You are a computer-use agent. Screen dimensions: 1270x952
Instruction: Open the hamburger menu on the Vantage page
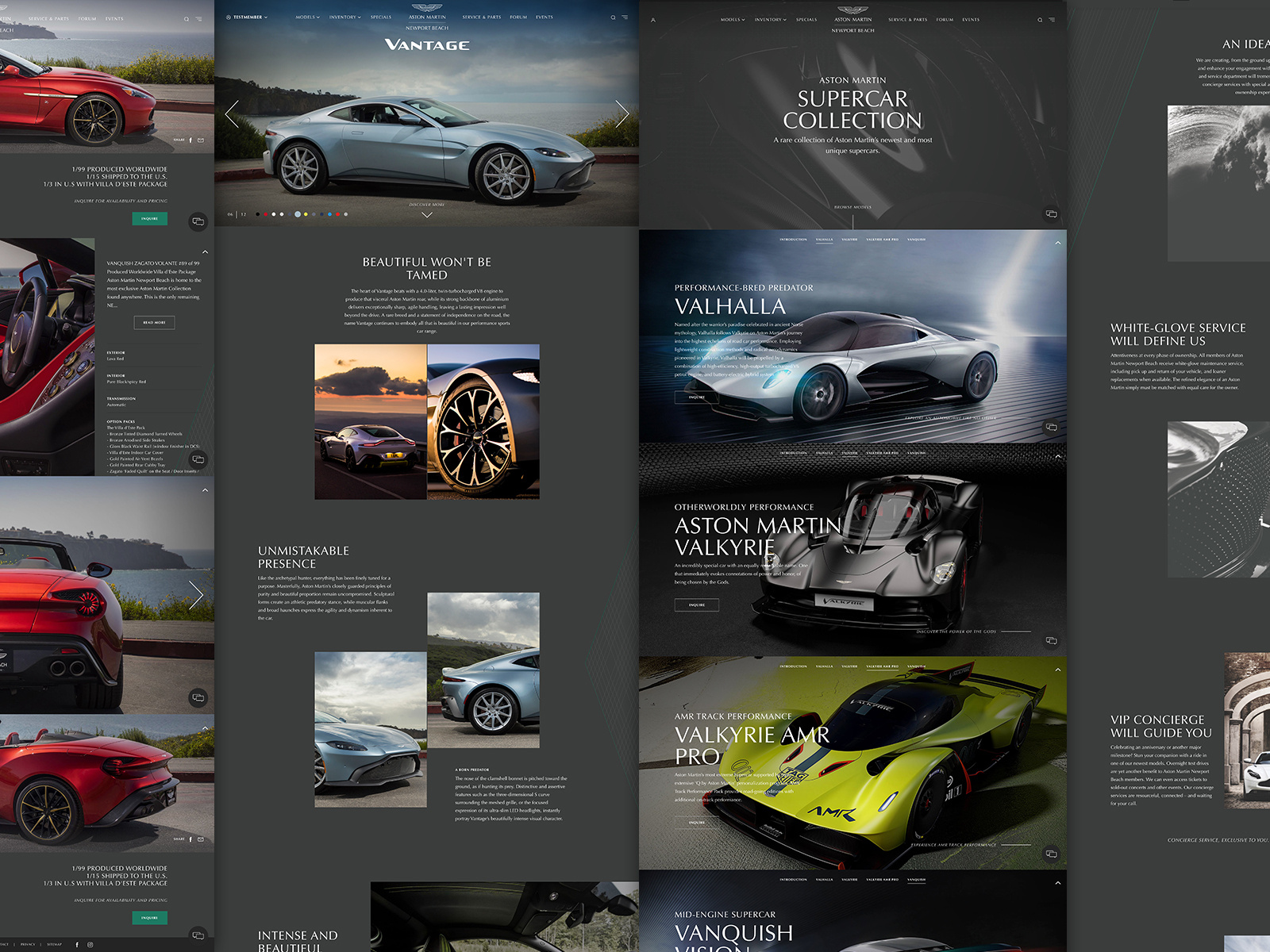[x=625, y=17]
